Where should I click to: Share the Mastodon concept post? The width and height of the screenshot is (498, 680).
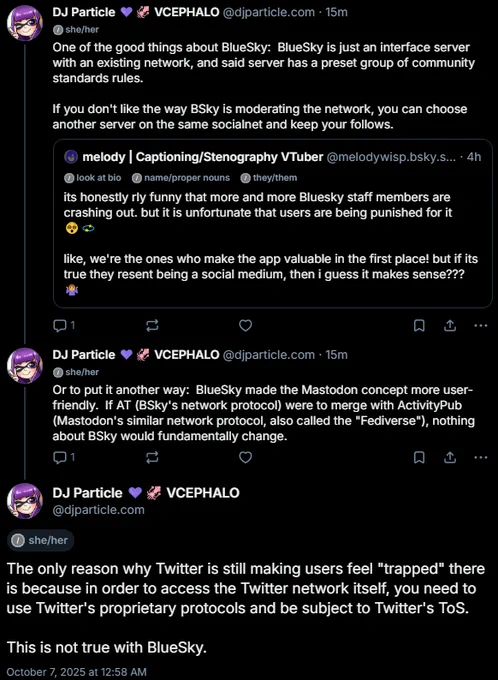point(450,457)
